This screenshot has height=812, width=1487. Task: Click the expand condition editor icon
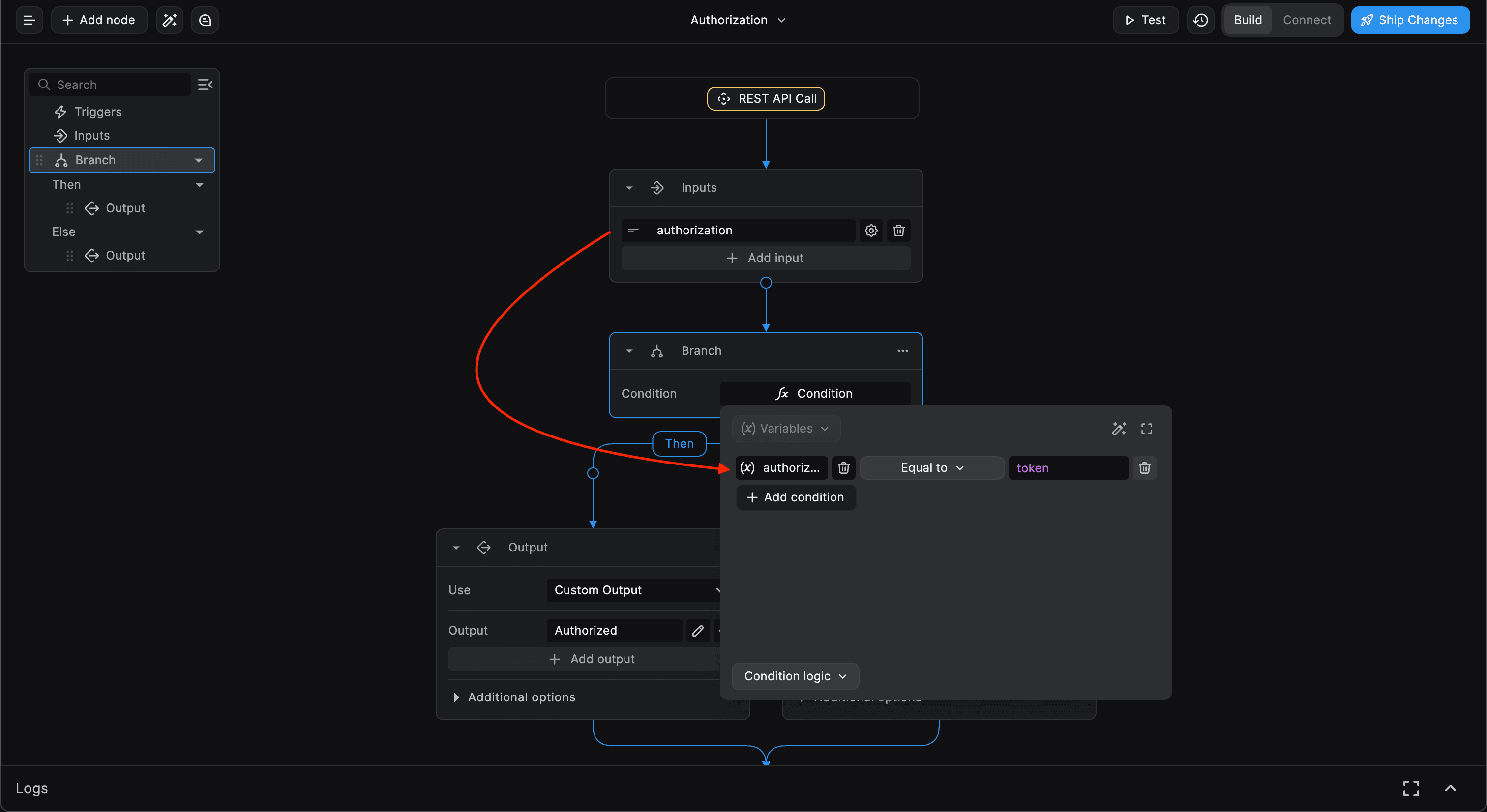1147,428
